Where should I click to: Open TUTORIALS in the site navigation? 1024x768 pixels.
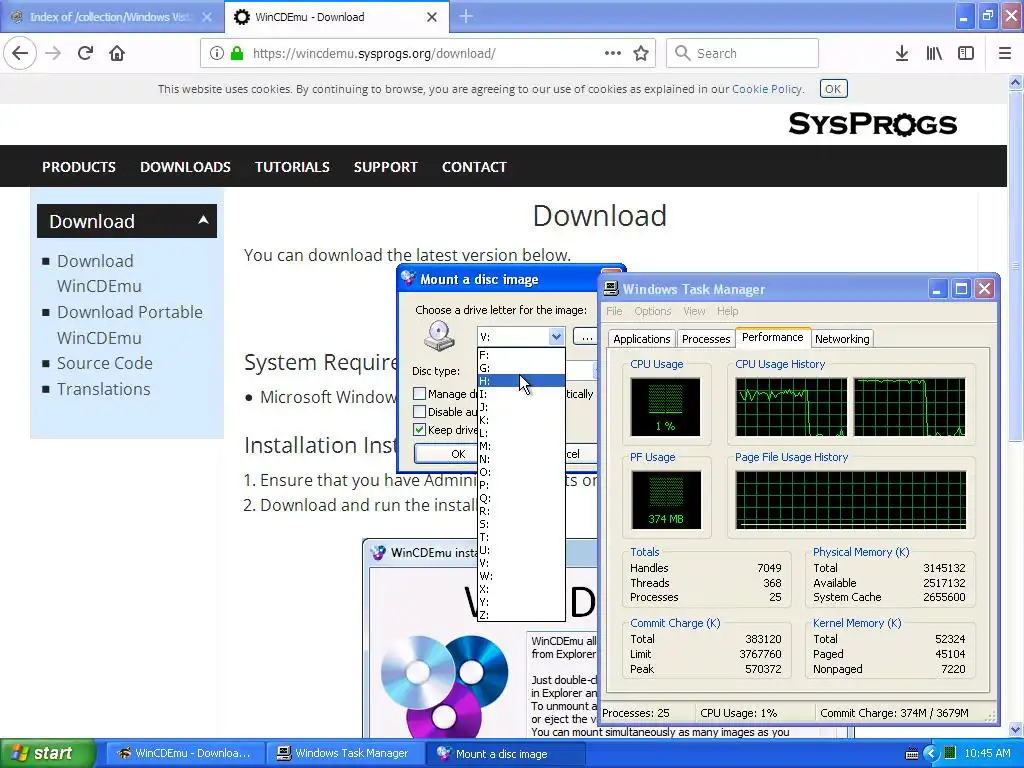tap(292, 167)
